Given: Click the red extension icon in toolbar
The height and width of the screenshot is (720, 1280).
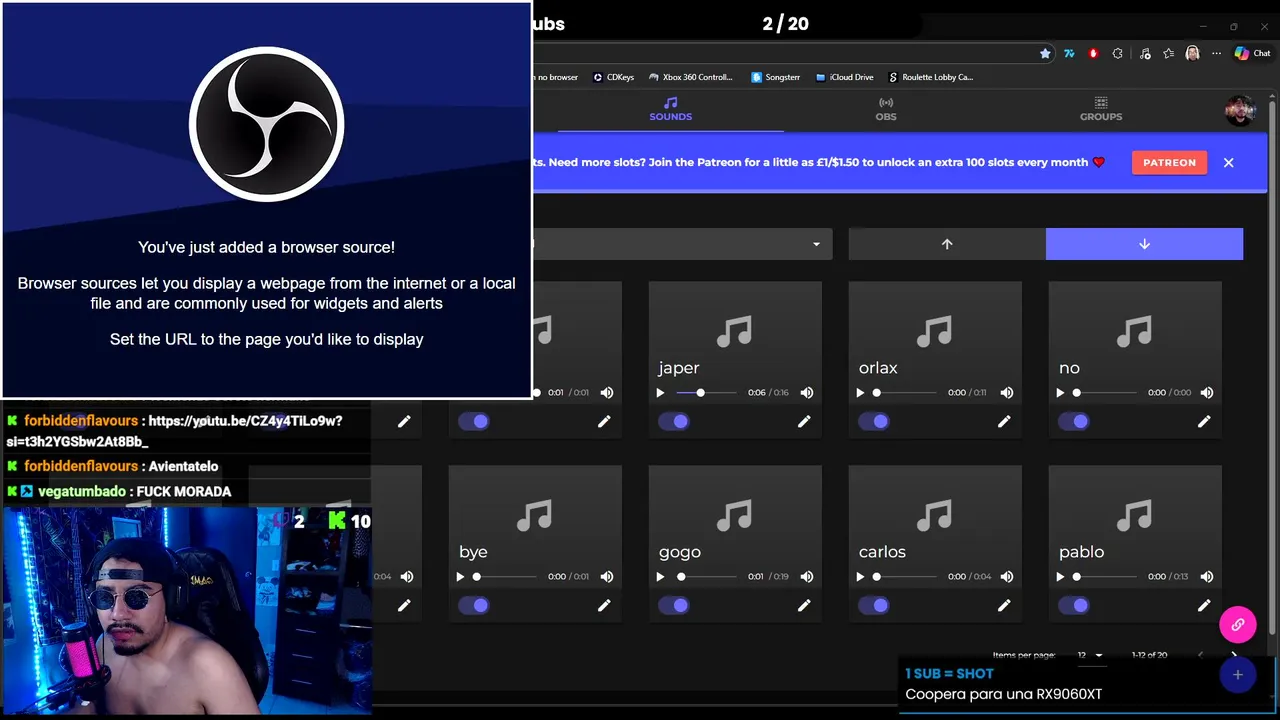Looking at the screenshot, I should tap(1093, 53).
